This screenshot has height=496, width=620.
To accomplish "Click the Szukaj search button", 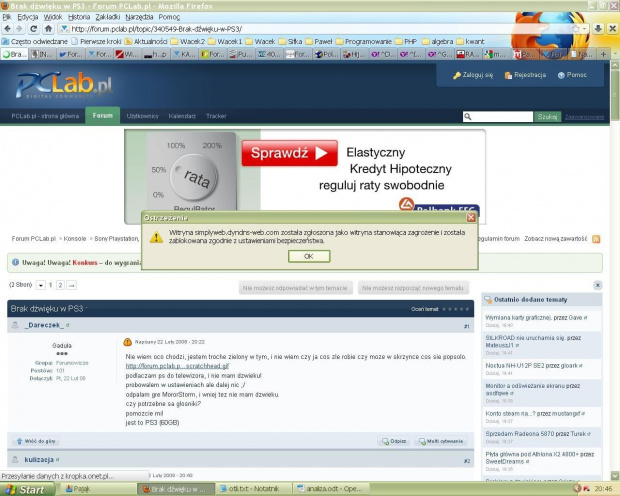I will [548, 116].
